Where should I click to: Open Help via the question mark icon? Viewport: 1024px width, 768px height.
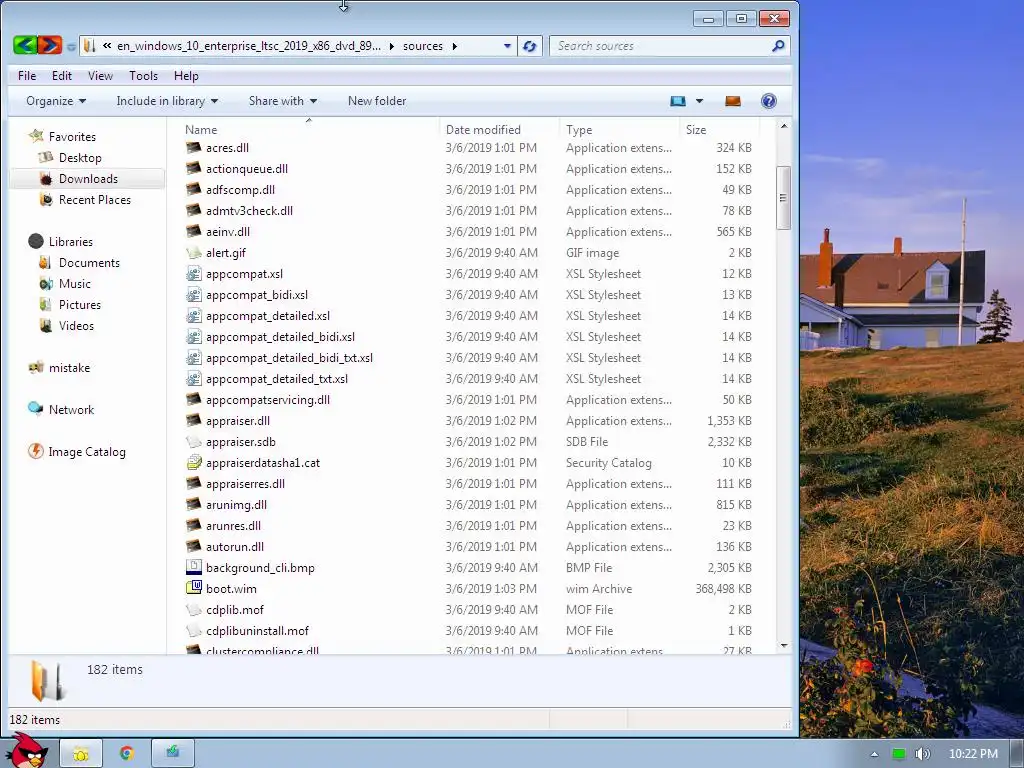tap(769, 101)
